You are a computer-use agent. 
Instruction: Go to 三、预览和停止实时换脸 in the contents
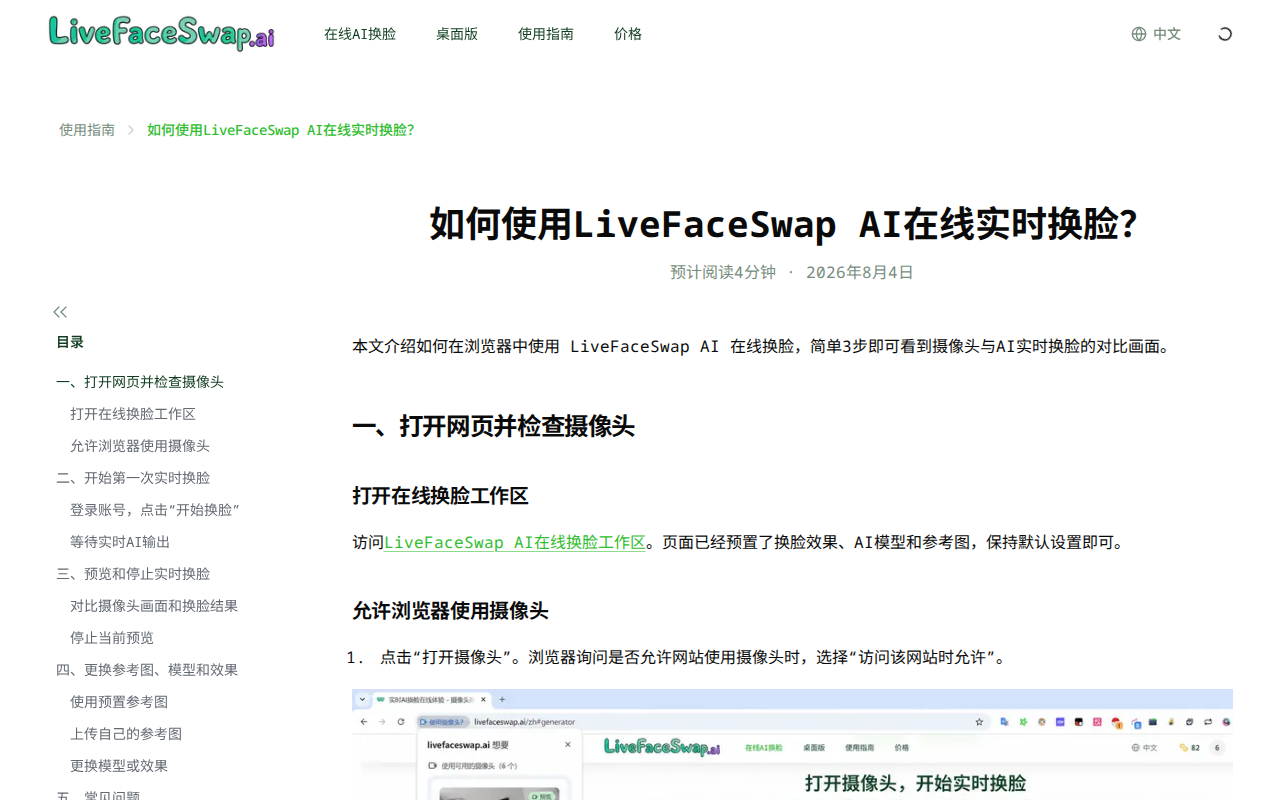pos(133,574)
